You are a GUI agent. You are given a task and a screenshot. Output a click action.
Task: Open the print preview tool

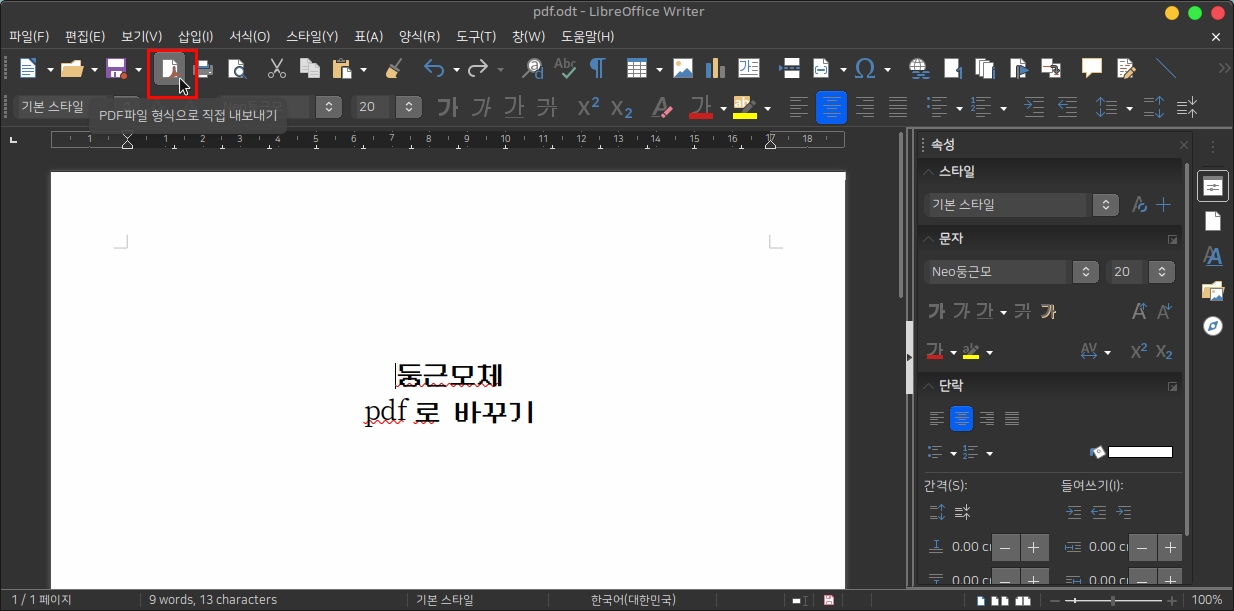tap(237, 69)
